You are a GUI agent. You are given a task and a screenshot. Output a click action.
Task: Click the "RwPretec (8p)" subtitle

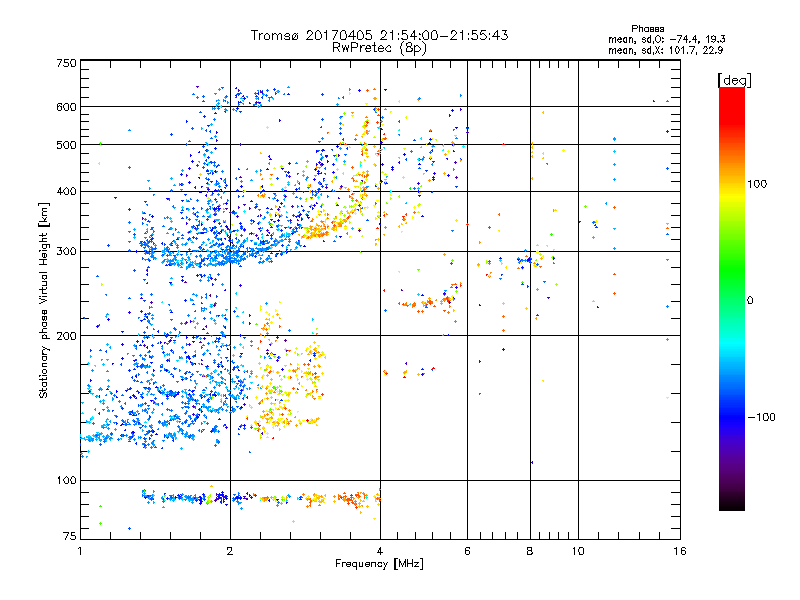pos(379,48)
